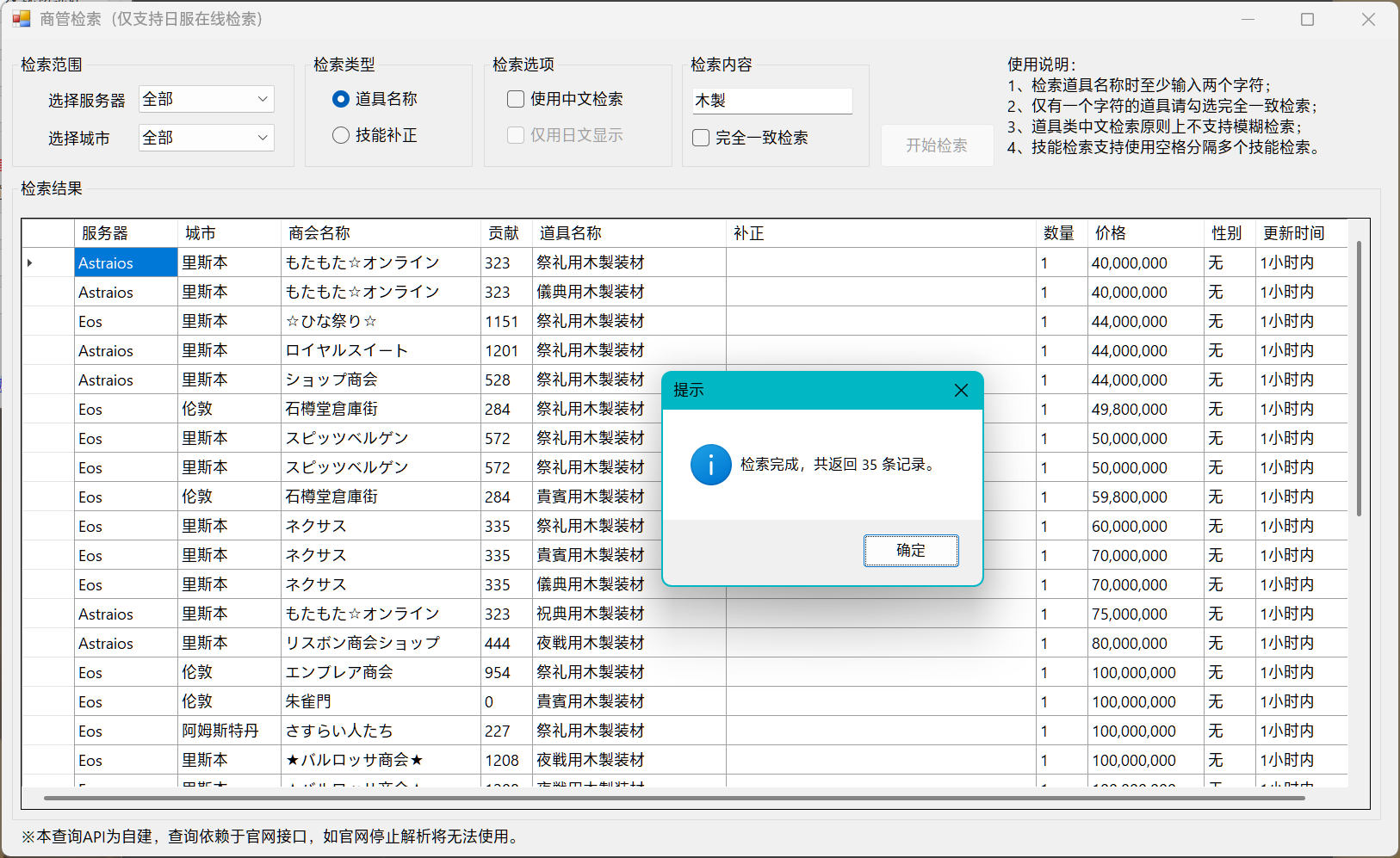This screenshot has width=1400, height=858.
Task: Enable the 使用中文检索 checkbox
Action: [516, 99]
